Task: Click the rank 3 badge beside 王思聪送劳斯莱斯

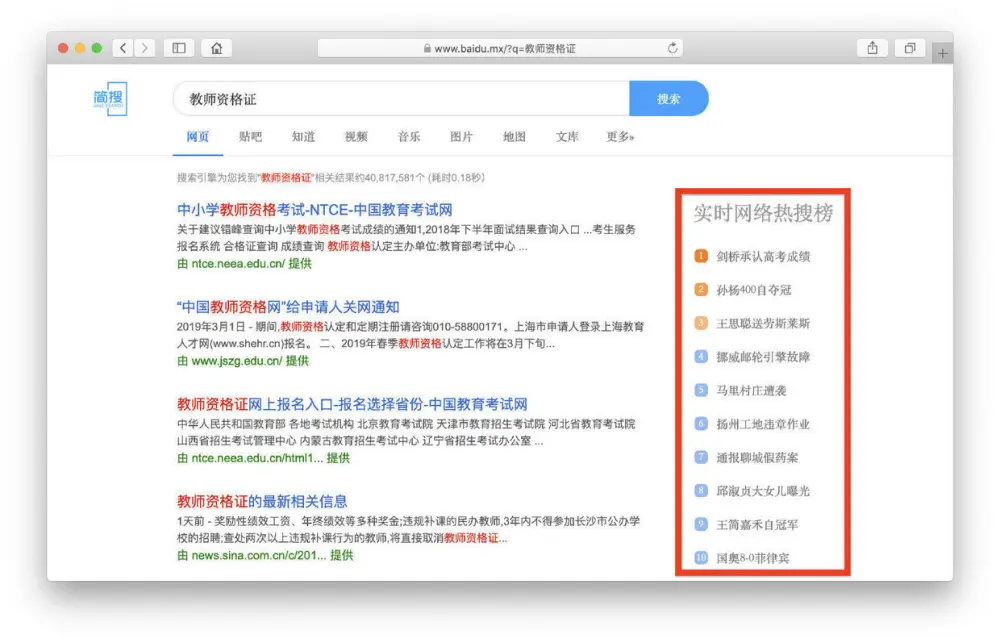Action: click(701, 323)
